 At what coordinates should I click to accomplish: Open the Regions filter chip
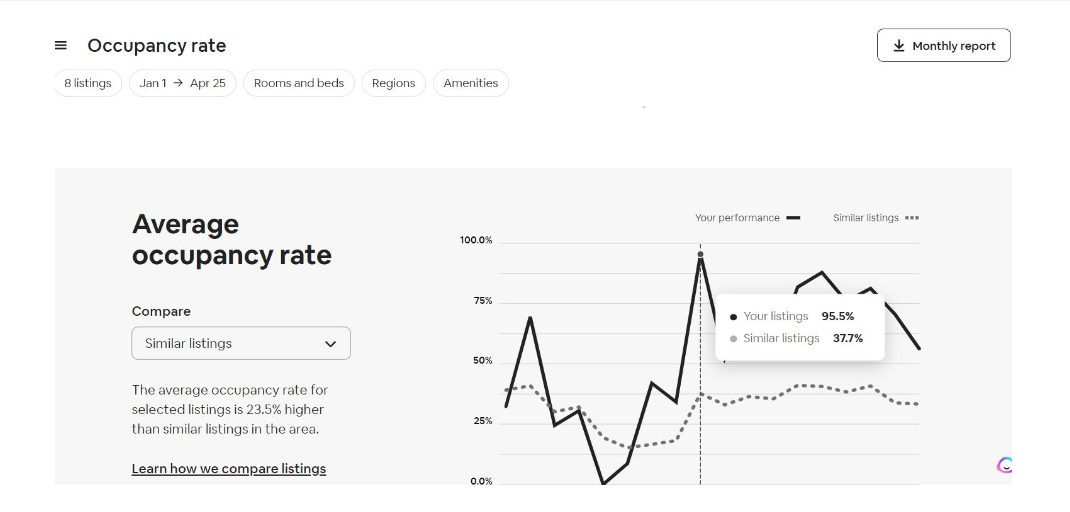pyautogui.click(x=394, y=83)
